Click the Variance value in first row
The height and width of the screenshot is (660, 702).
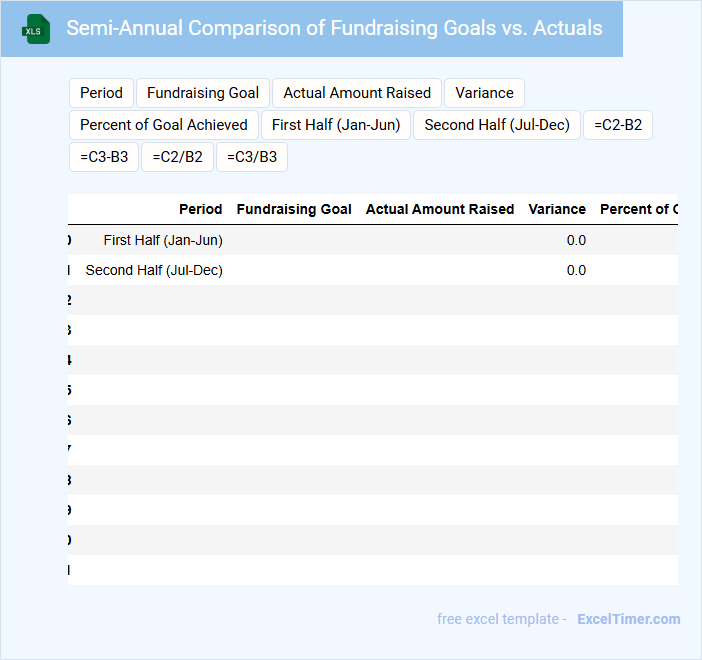(576, 240)
